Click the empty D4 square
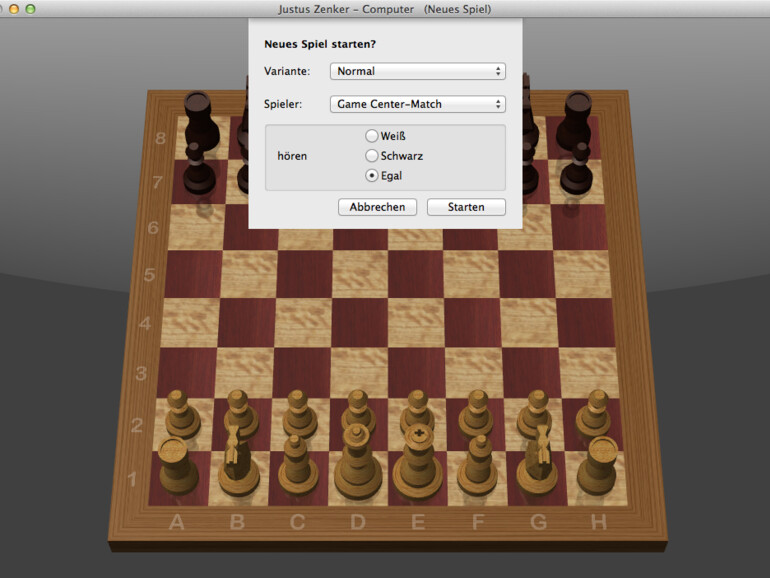 tap(360, 322)
